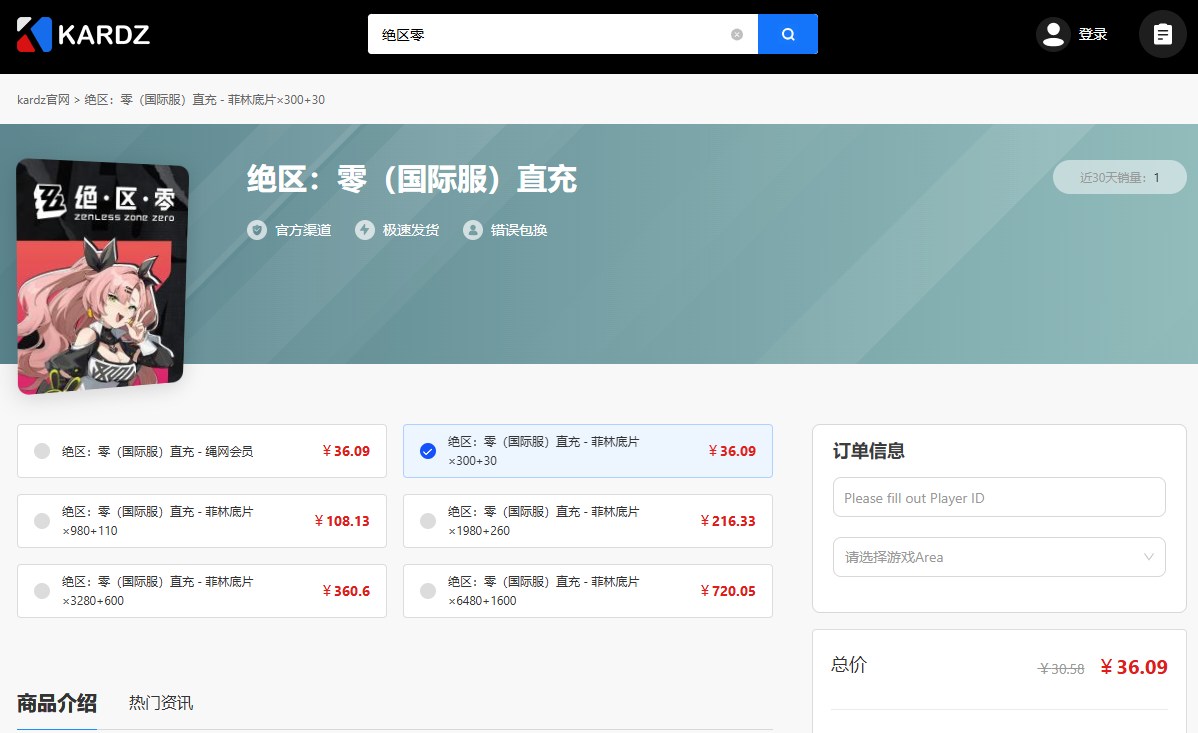Select 菲林底片 ×1980+260 option
The width and height of the screenshot is (1198, 733).
(x=588, y=521)
